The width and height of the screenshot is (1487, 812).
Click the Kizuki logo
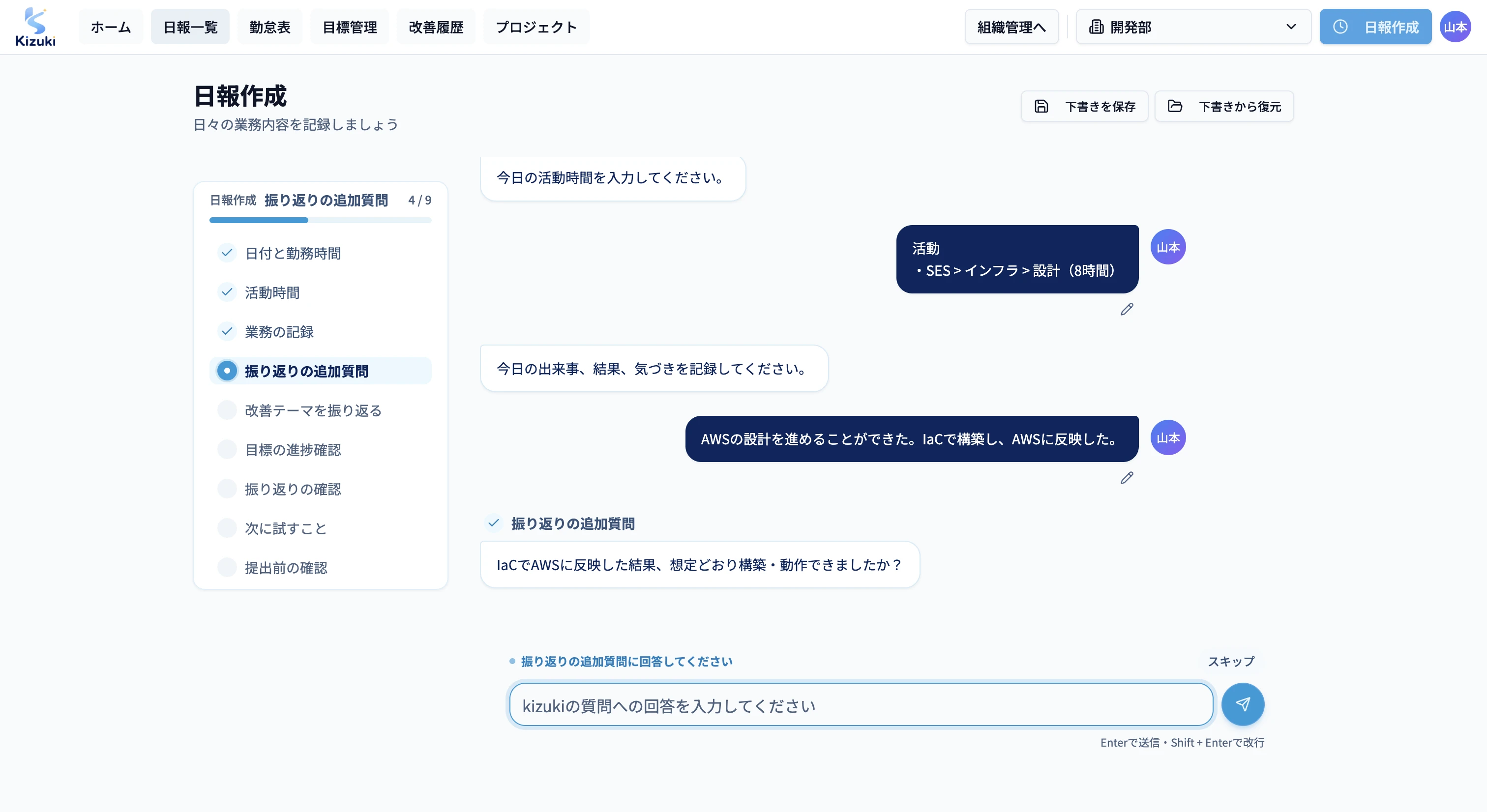coord(35,27)
